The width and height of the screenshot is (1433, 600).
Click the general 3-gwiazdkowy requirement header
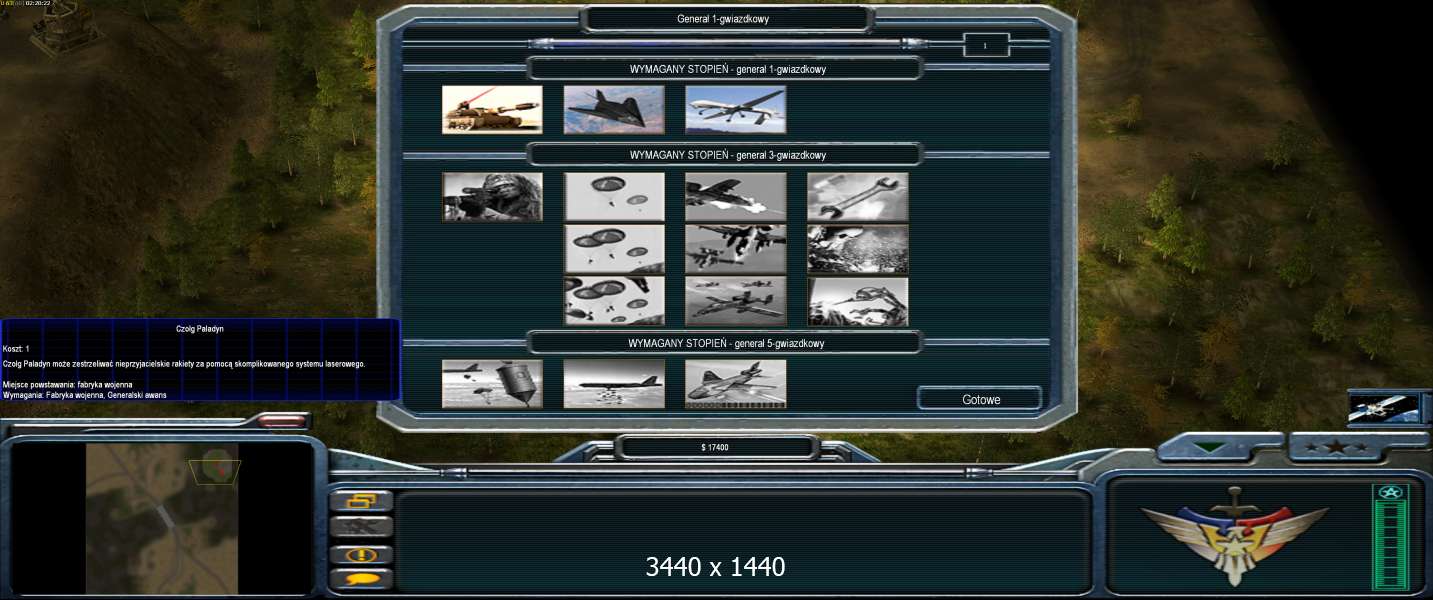coord(724,155)
